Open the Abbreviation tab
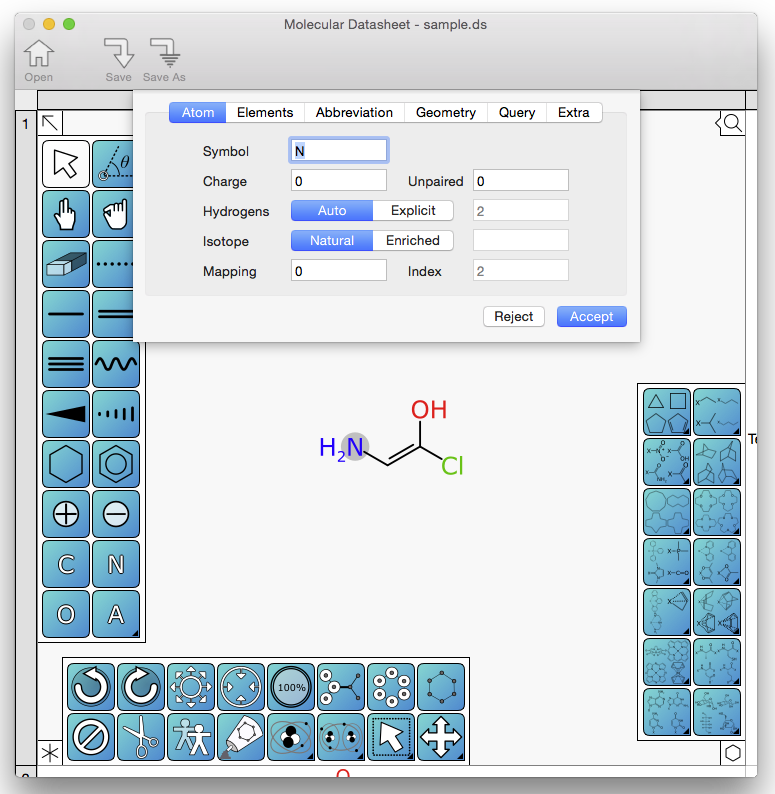 pyautogui.click(x=354, y=112)
